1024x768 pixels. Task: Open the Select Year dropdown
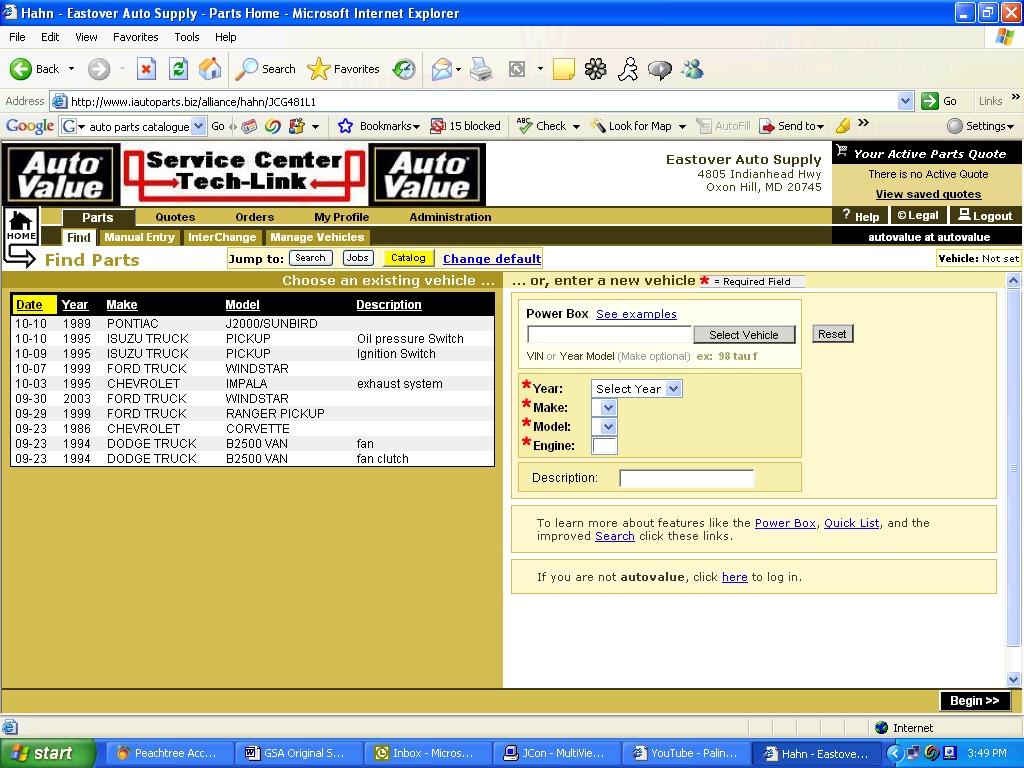coord(637,389)
